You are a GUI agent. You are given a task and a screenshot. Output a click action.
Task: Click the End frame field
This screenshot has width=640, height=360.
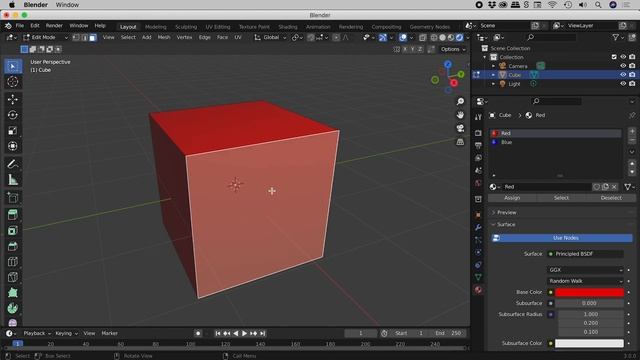448,333
